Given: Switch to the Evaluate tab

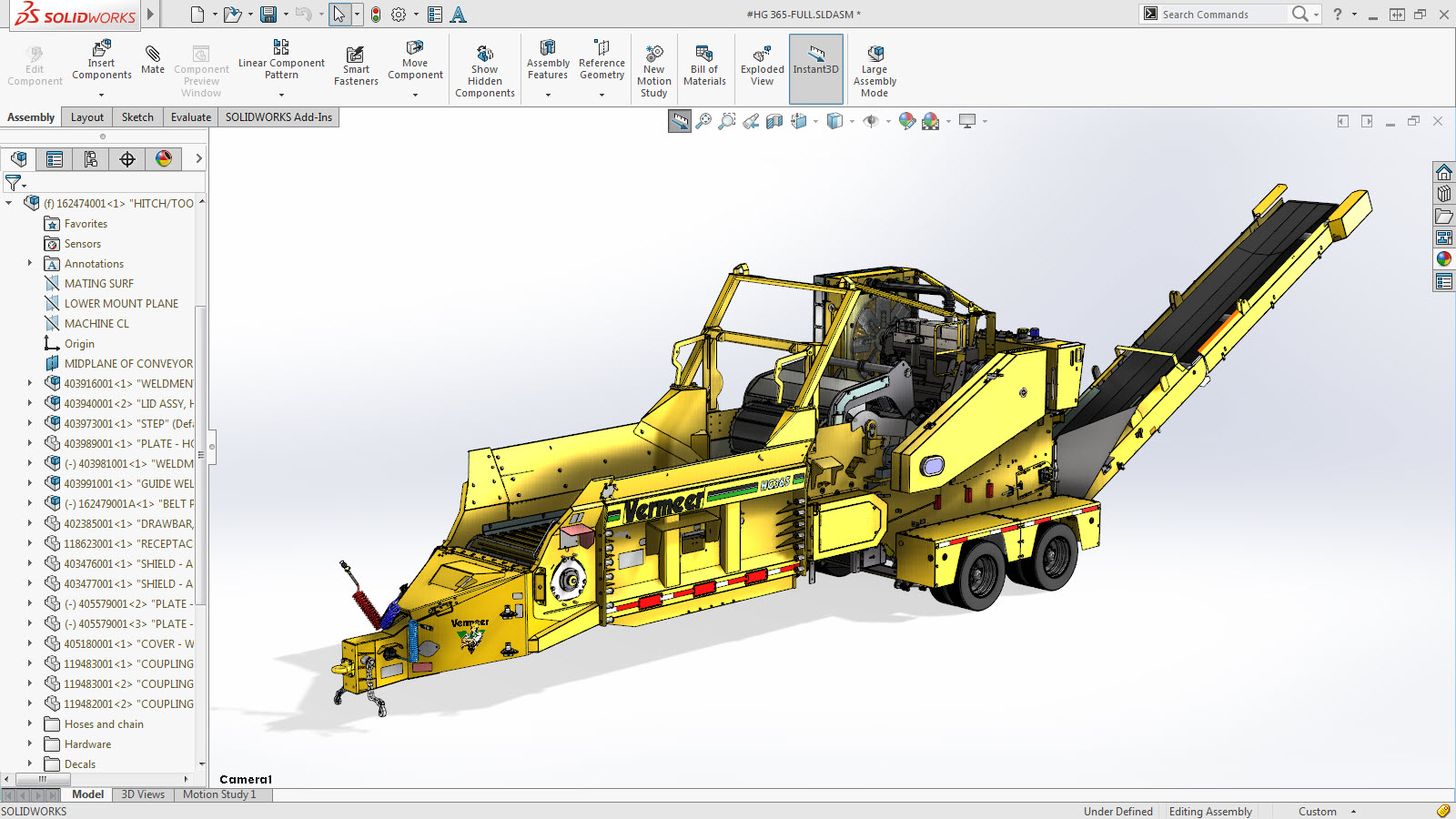Looking at the screenshot, I should coord(190,117).
